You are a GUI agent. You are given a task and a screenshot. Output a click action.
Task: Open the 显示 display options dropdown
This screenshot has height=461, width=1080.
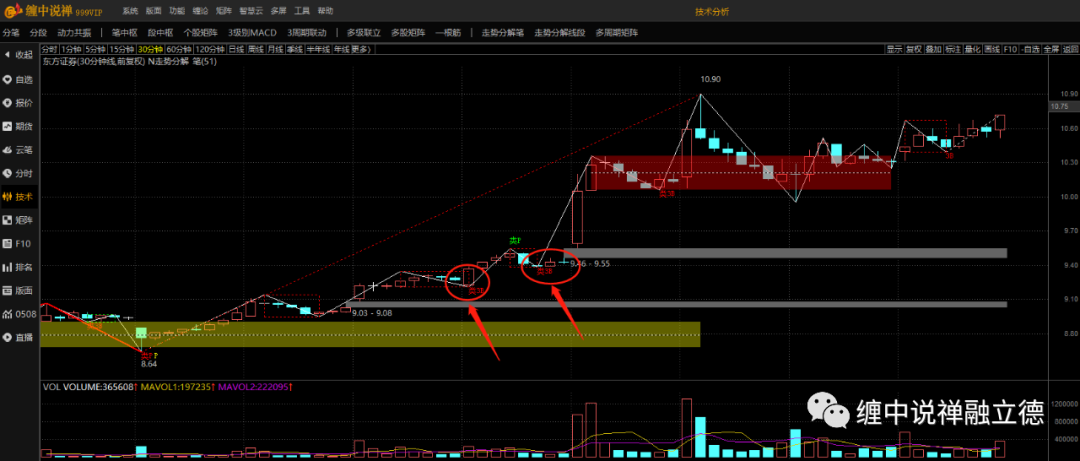pos(895,49)
